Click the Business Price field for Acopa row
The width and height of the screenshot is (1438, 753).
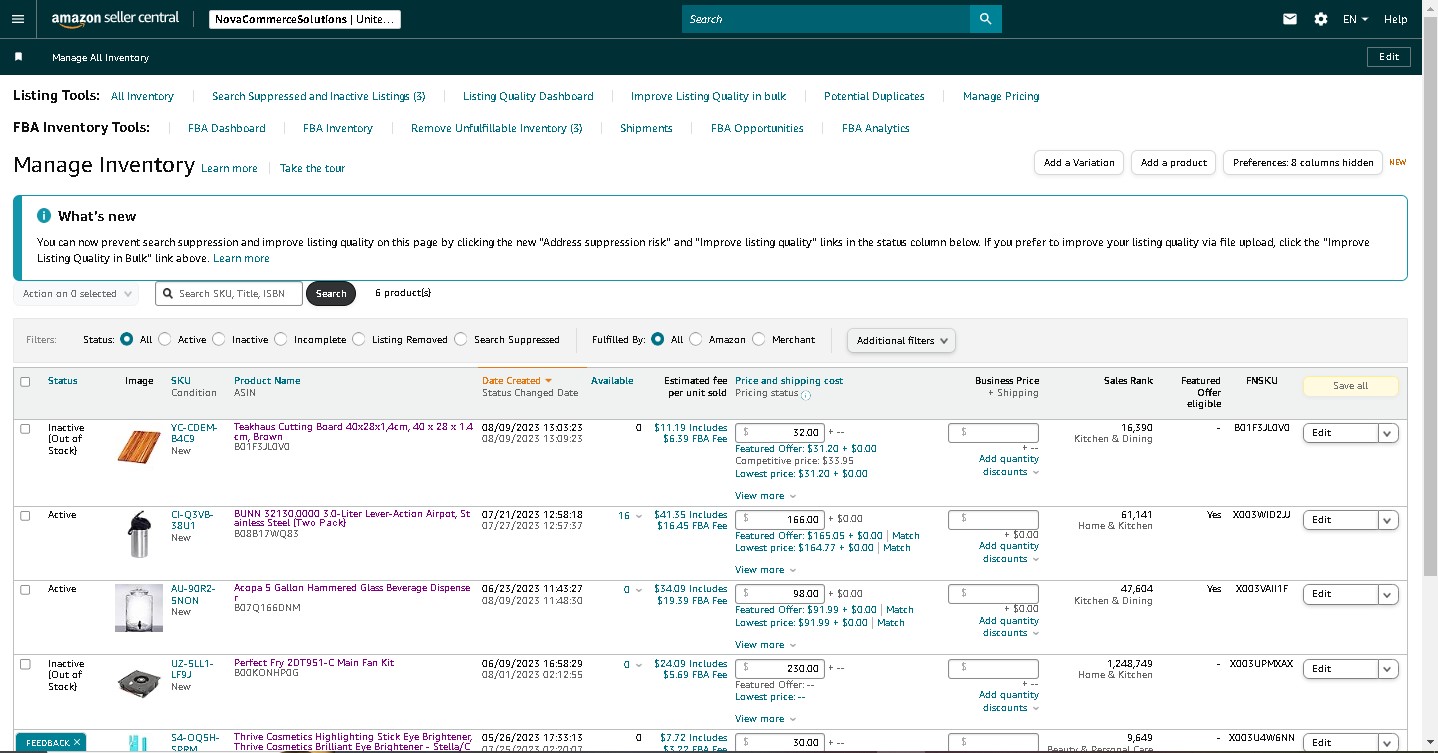[993, 594]
